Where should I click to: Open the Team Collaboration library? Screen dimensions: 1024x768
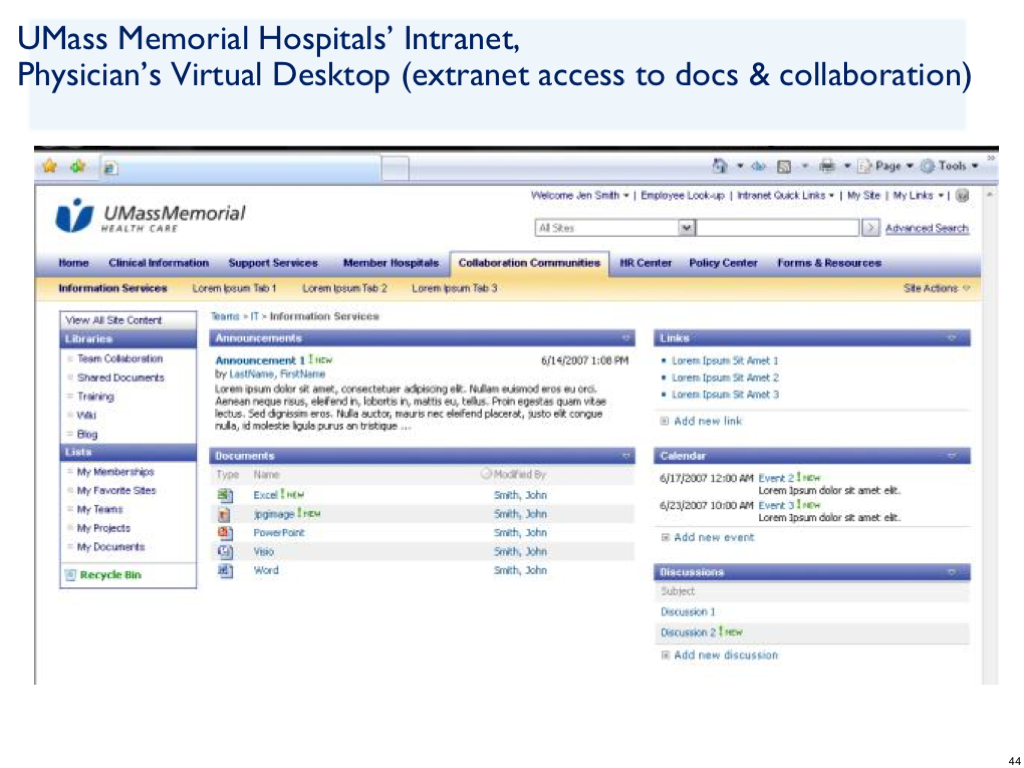point(120,359)
